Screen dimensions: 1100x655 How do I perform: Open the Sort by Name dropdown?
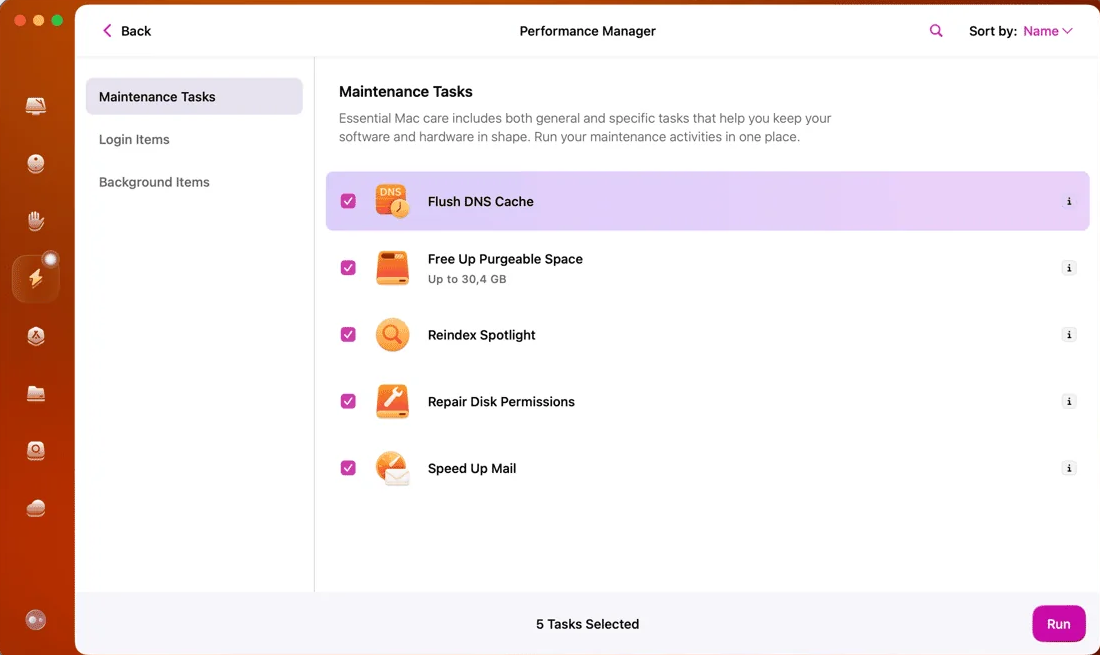[x=1043, y=30]
